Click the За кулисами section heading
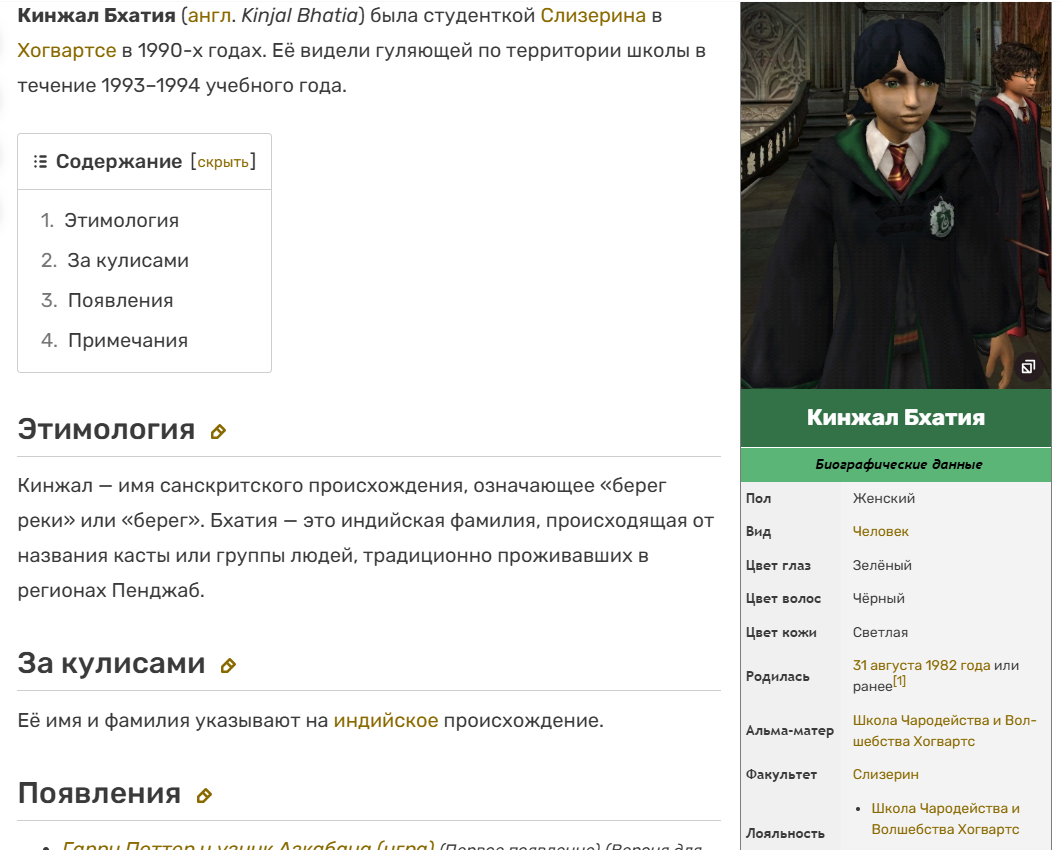Image resolution: width=1059 pixels, height=850 pixels. [x=111, y=663]
